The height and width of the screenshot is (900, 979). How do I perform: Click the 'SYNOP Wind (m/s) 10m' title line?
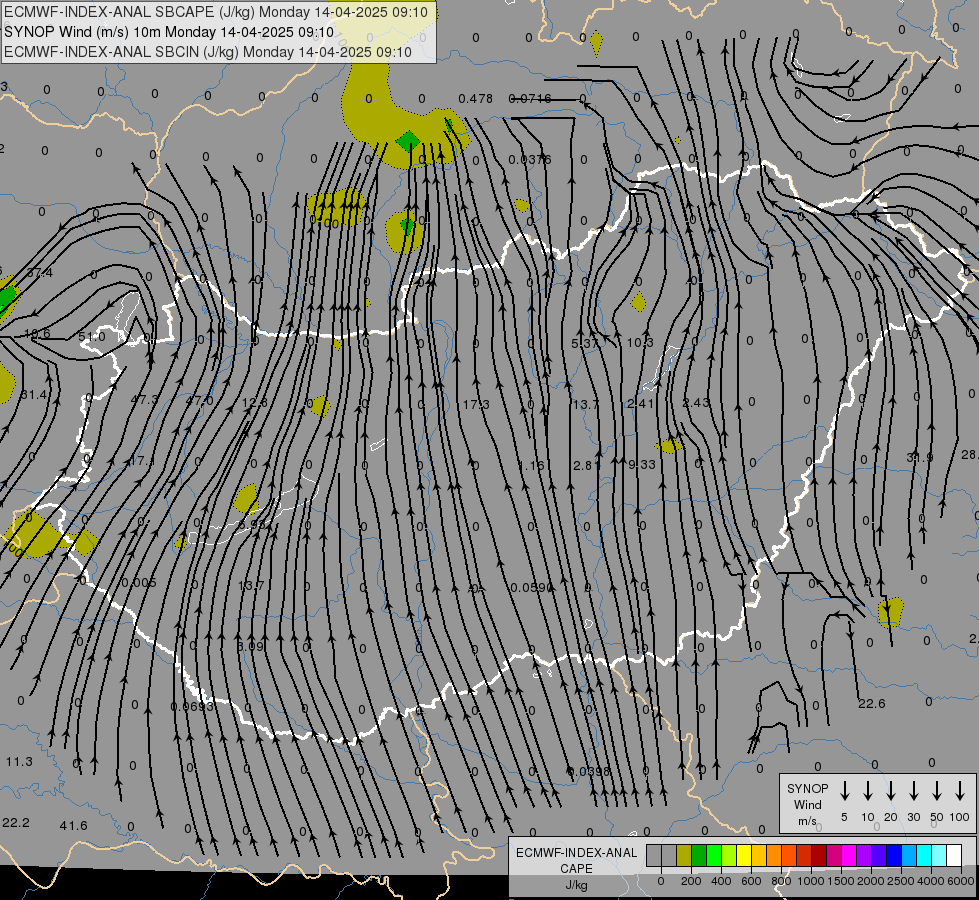tap(169, 32)
